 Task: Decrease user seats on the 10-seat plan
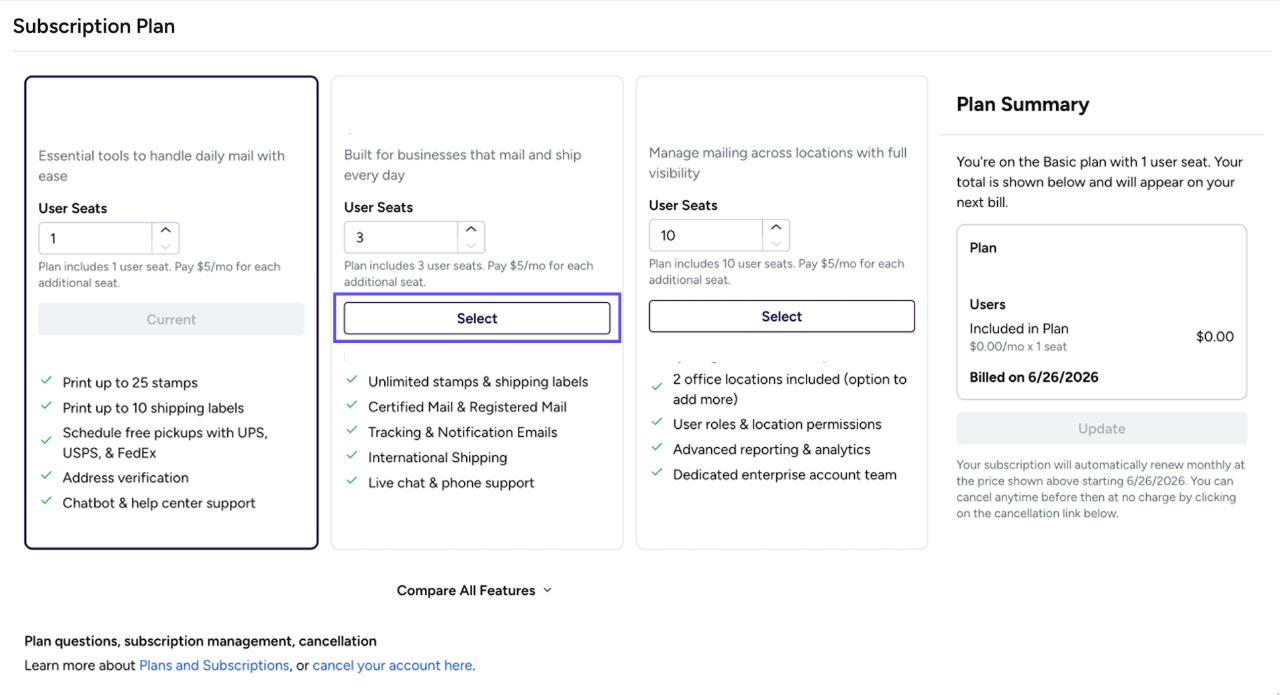(x=777, y=243)
